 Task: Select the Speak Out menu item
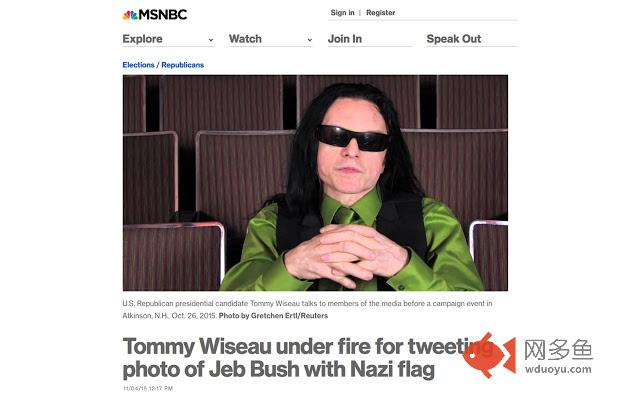pyautogui.click(x=454, y=39)
